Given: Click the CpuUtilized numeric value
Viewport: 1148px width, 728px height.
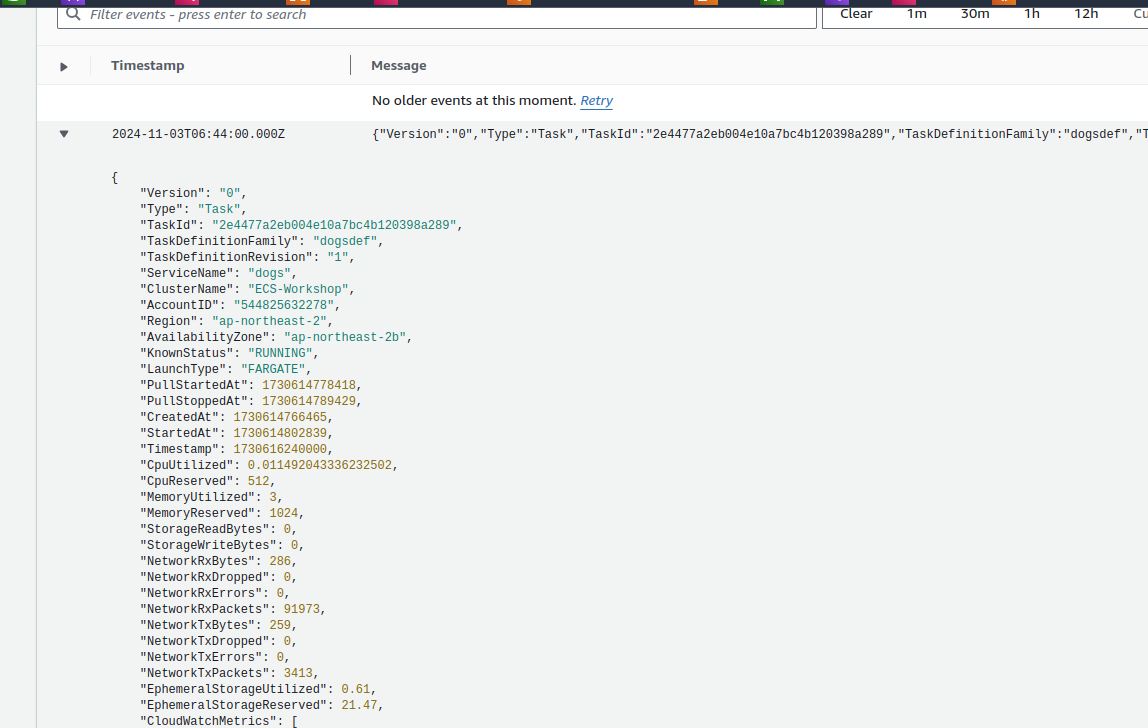Looking at the screenshot, I should click(x=321, y=465).
